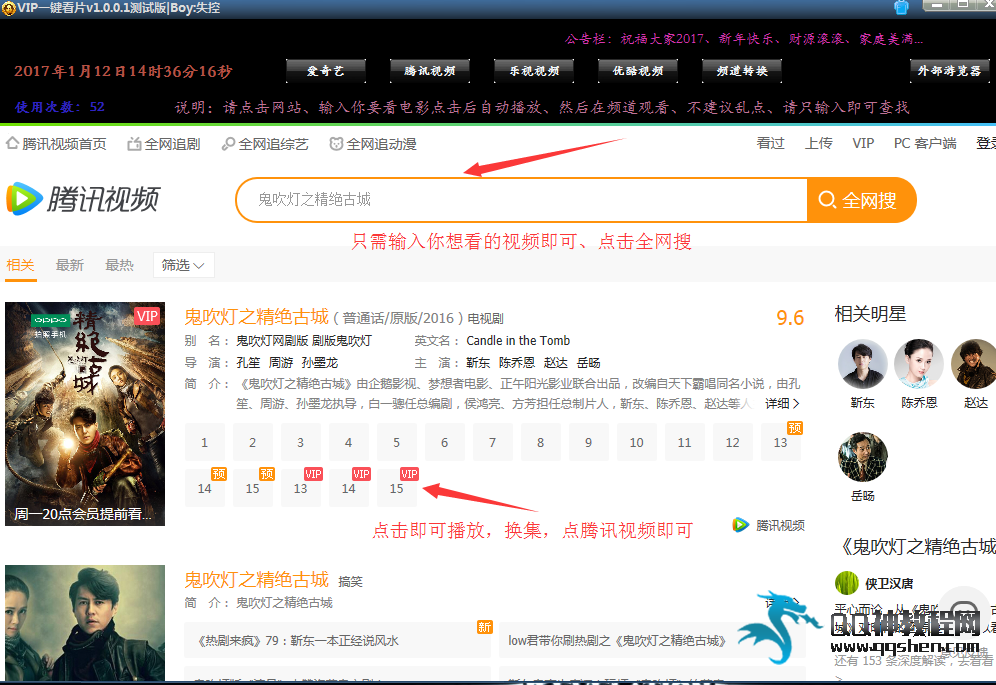The width and height of the screenshot is (996, 685).
Task: Play episode 14 marked 预
Action: (205, 489)
